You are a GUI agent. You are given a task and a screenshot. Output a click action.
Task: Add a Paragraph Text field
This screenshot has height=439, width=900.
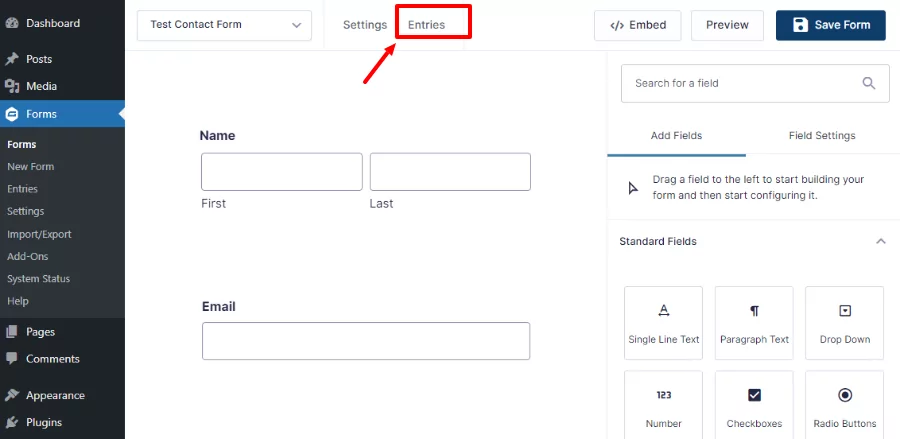[x=754, y=323]
